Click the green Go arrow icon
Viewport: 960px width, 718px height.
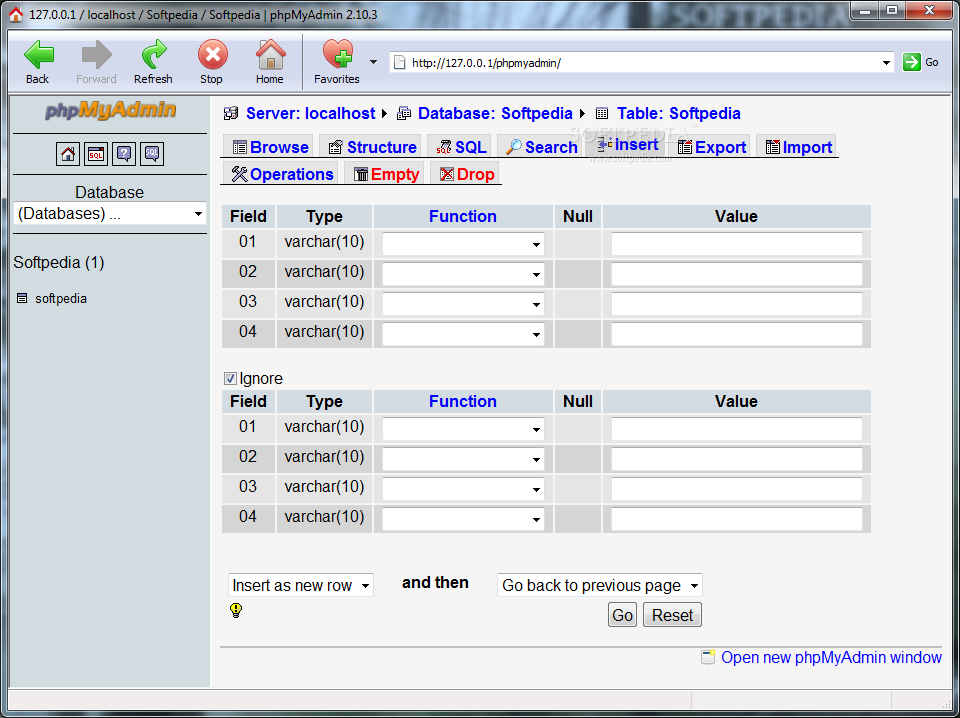pyautogui.click(x=911, y=62)
